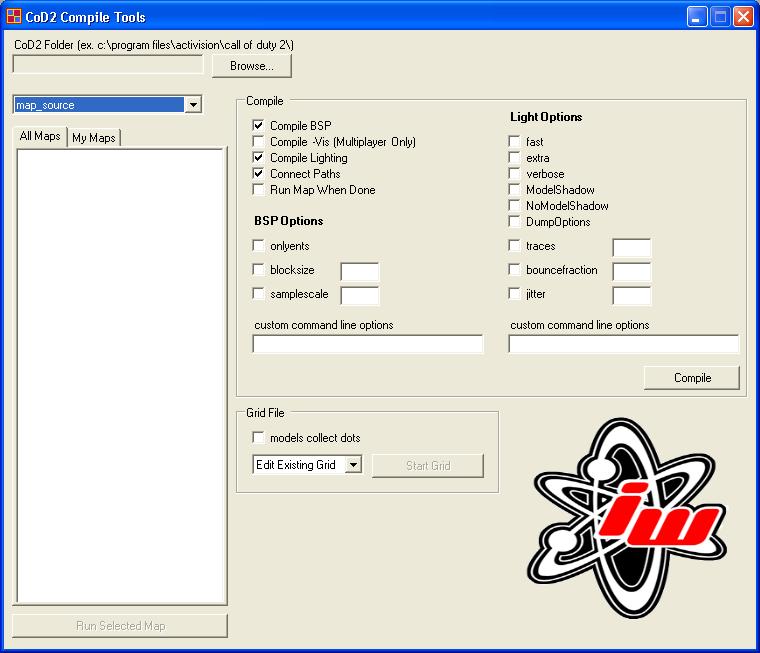Image resolution: width=760 pixels, height=653 pixels.
Task: Check the NoModelShadow option
Action: [514, 206]
